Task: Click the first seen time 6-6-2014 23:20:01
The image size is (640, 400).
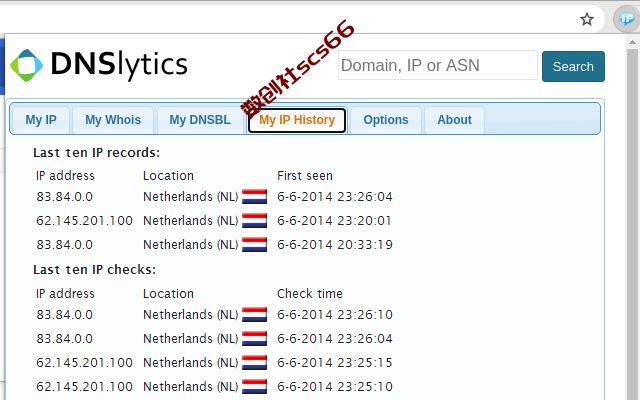Action: (334, 221)
